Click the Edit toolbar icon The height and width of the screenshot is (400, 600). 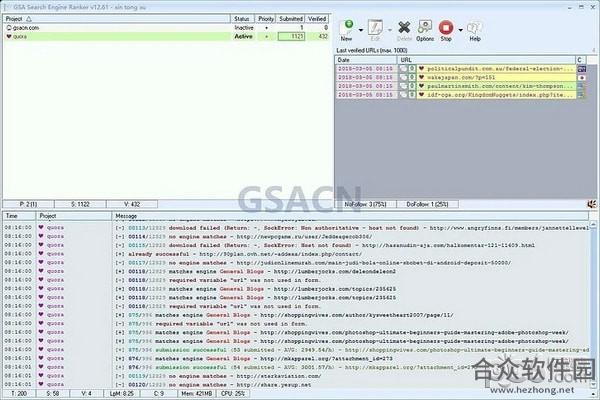tap(375, 30)
